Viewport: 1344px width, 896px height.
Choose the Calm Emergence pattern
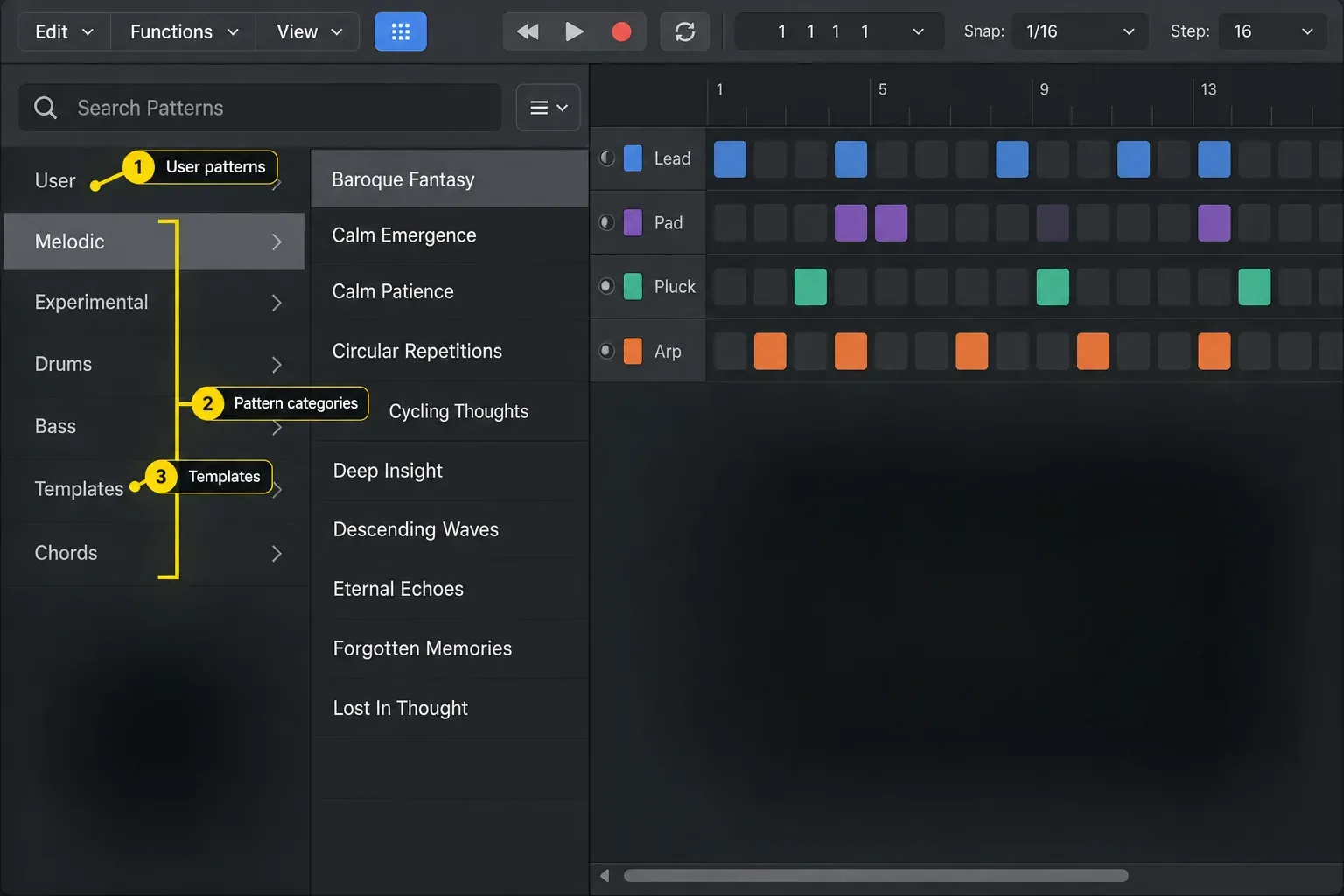pyautogui.click(x=450, y=235)
